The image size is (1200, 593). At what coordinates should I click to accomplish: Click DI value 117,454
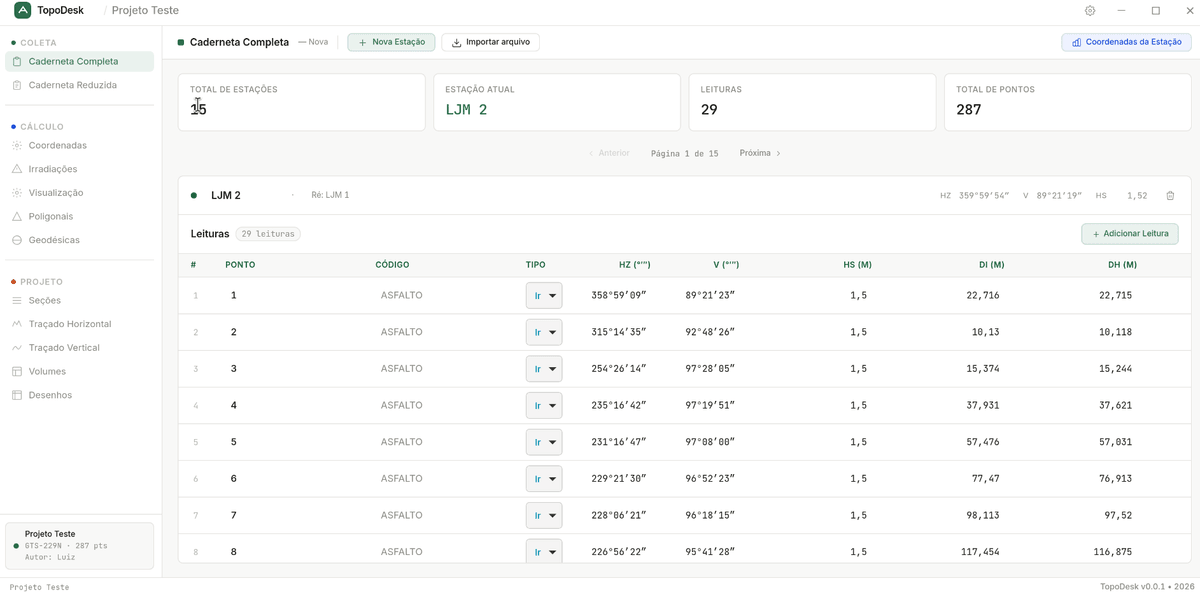point(980,552)
